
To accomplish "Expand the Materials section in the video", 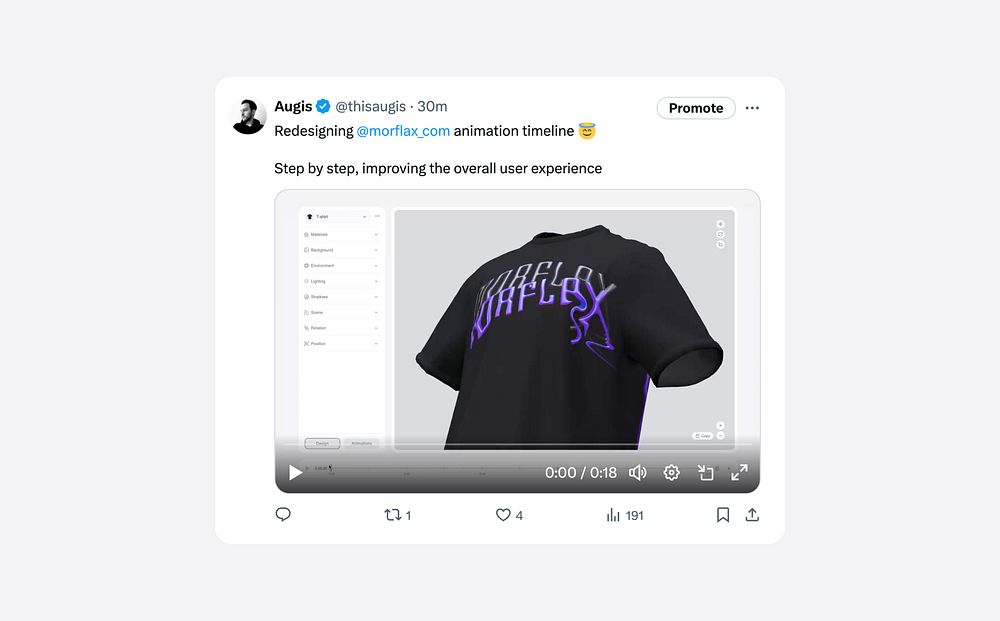I will 341,235.
